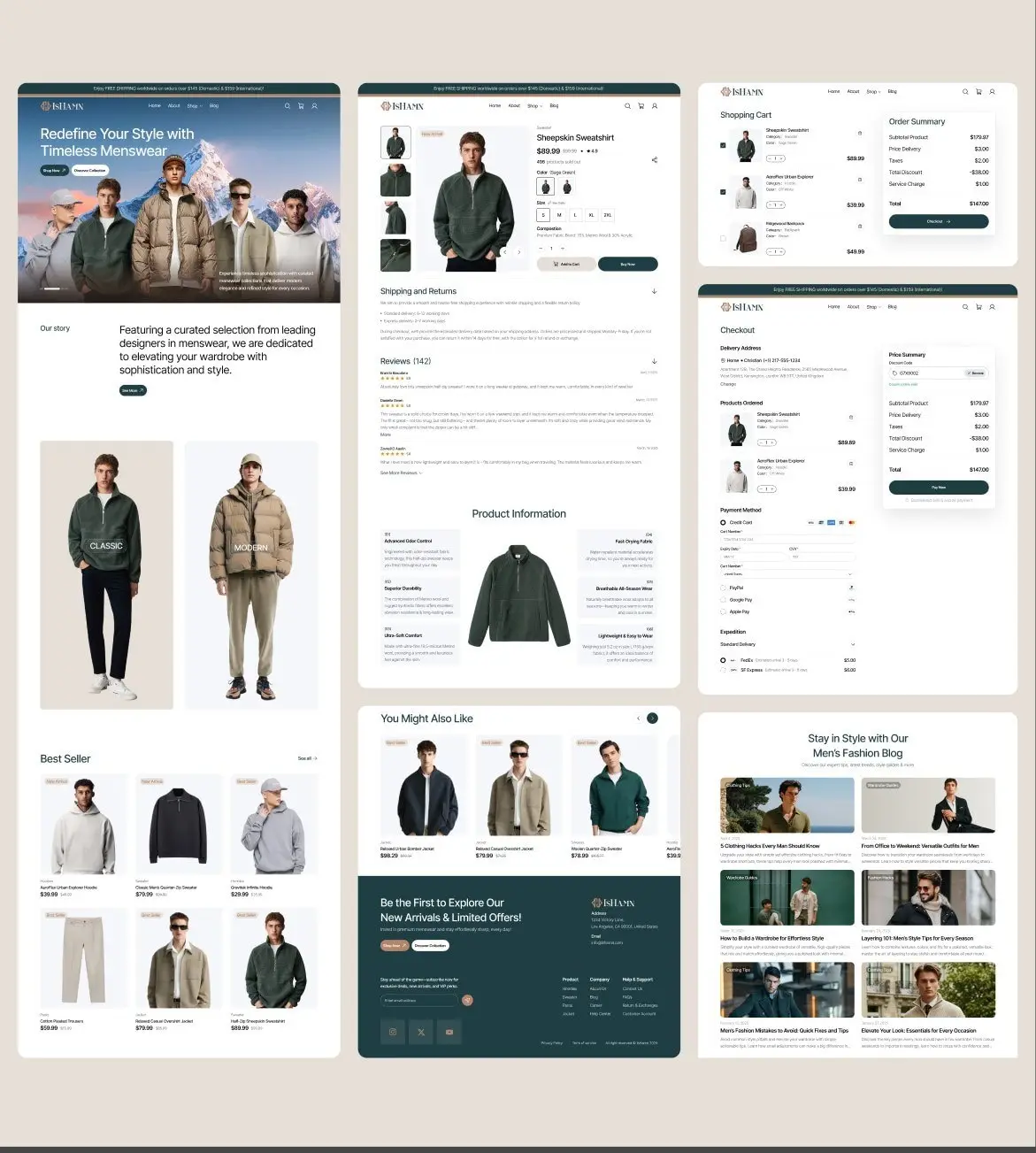The width and height of the screenshot is (1036, 1153).
Task: Delete AeroFlex Urban Explorer from the Shopping Cart
Action: (x=860, y=180)
